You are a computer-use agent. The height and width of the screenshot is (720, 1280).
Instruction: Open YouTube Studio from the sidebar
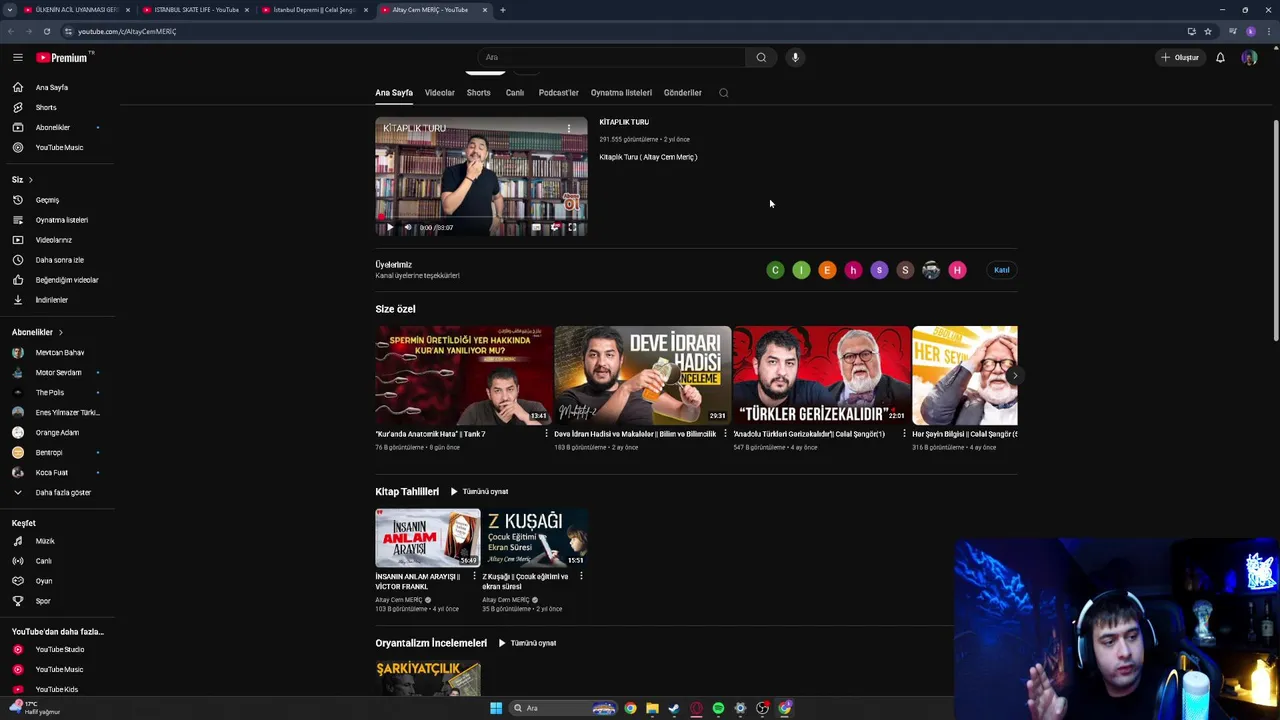(x=58, y=649)
